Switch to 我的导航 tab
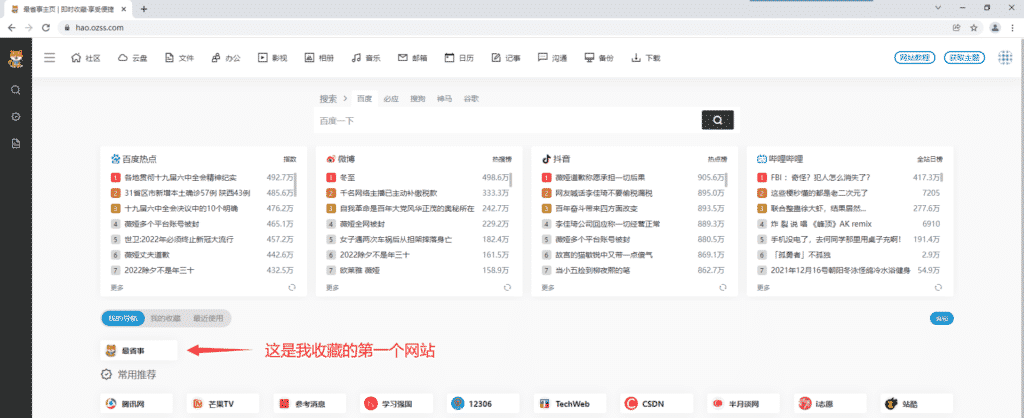1024x418 pixels. [x=123, y=318]
